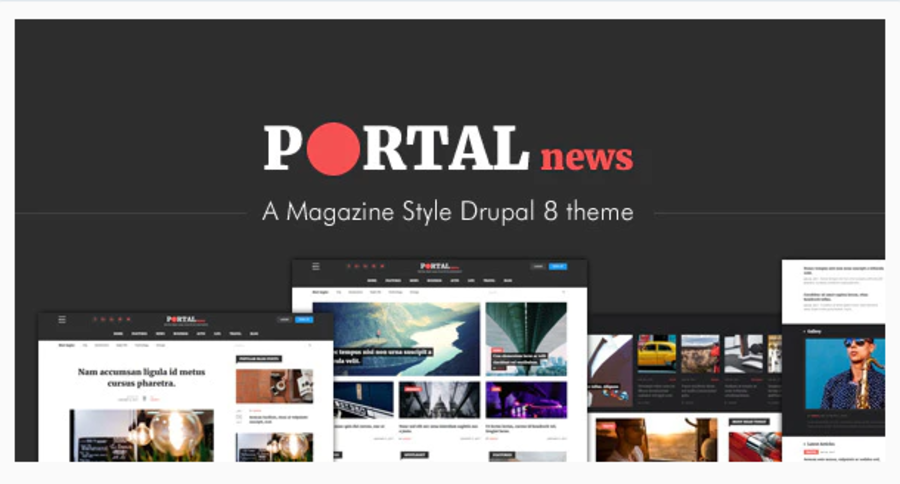This screenshot has height=484, width=900.
Task: Open the camera flat-lay sidebar thumbnail
Action: point(274,386)
